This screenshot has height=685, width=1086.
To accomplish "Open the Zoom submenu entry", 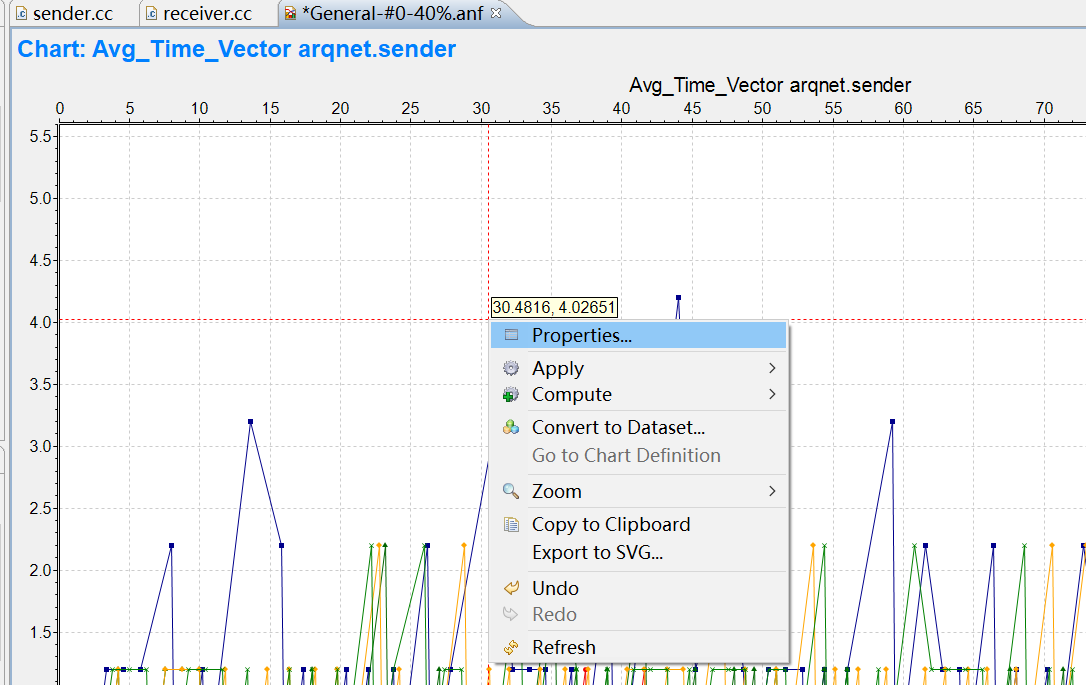I will [x=638, y=491].
